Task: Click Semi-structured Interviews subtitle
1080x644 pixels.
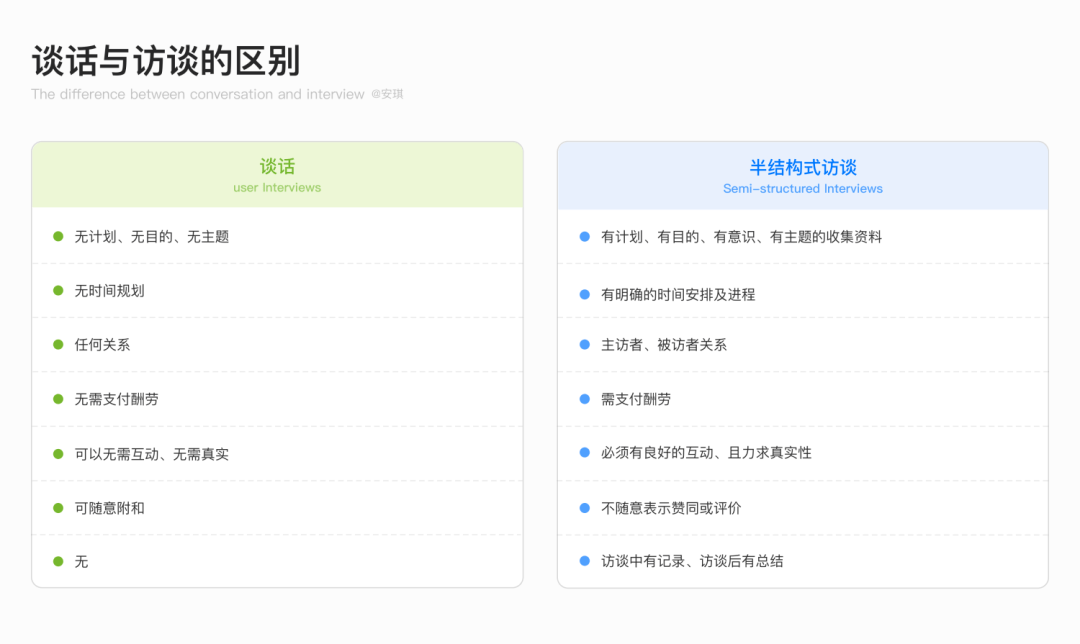Action: pos(802,189)
